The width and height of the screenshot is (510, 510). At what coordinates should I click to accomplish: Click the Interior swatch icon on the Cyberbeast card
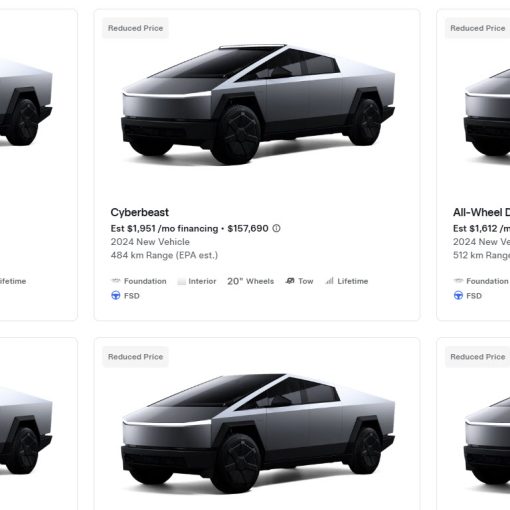tap(181, 281)
